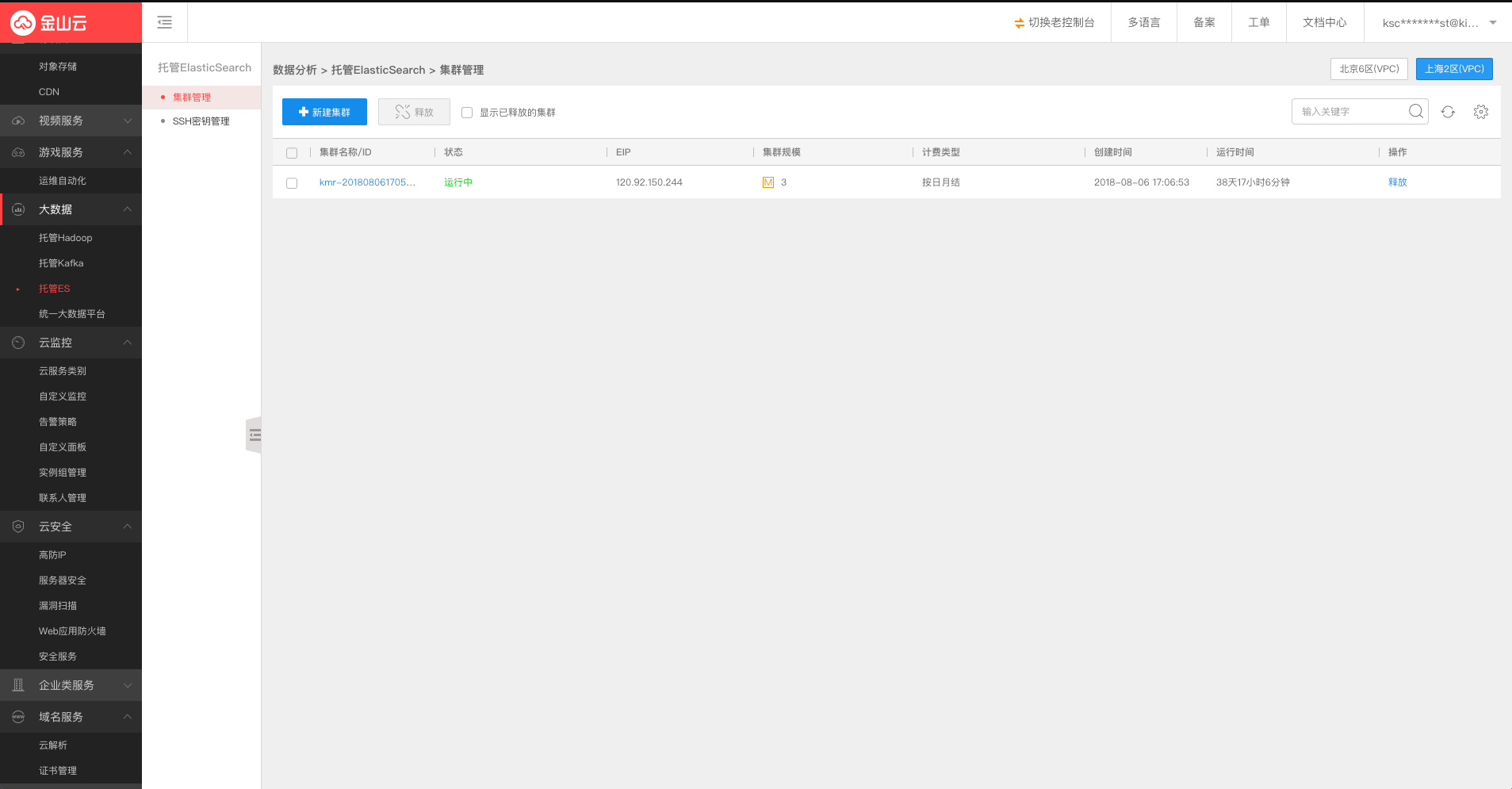Open 自定义面板 in the sidebar

tap(63, 447)
